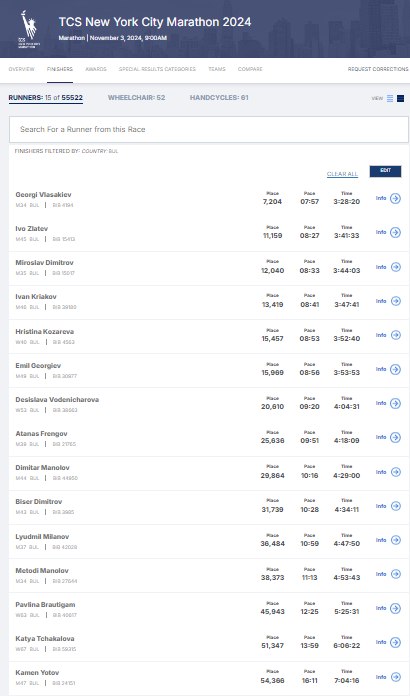Open info arrow for Kamen Yotov
Screen dimensions: 410x696
coord(395,677)
